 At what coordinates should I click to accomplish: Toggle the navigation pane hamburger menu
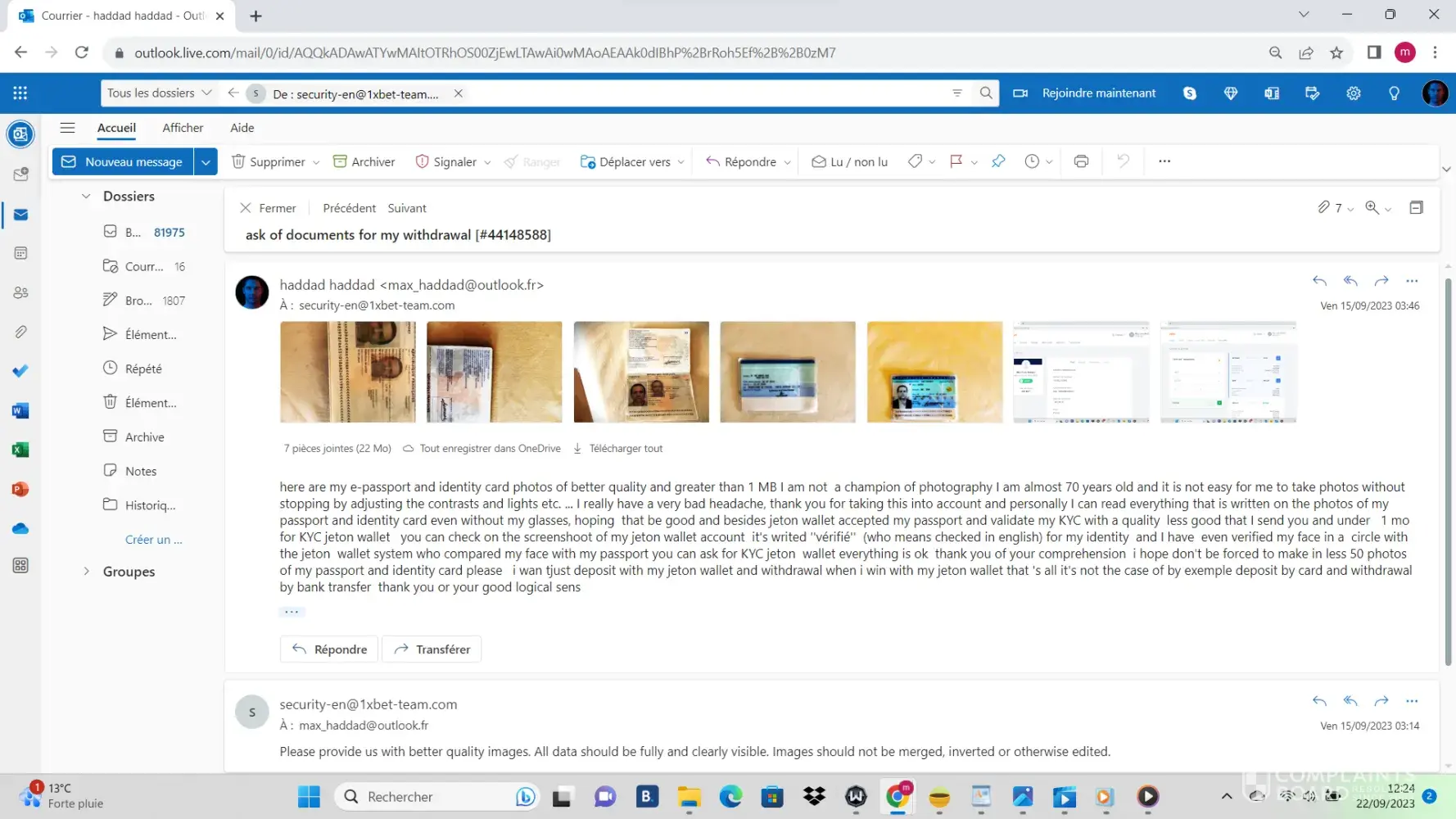(x=68, y=128)
